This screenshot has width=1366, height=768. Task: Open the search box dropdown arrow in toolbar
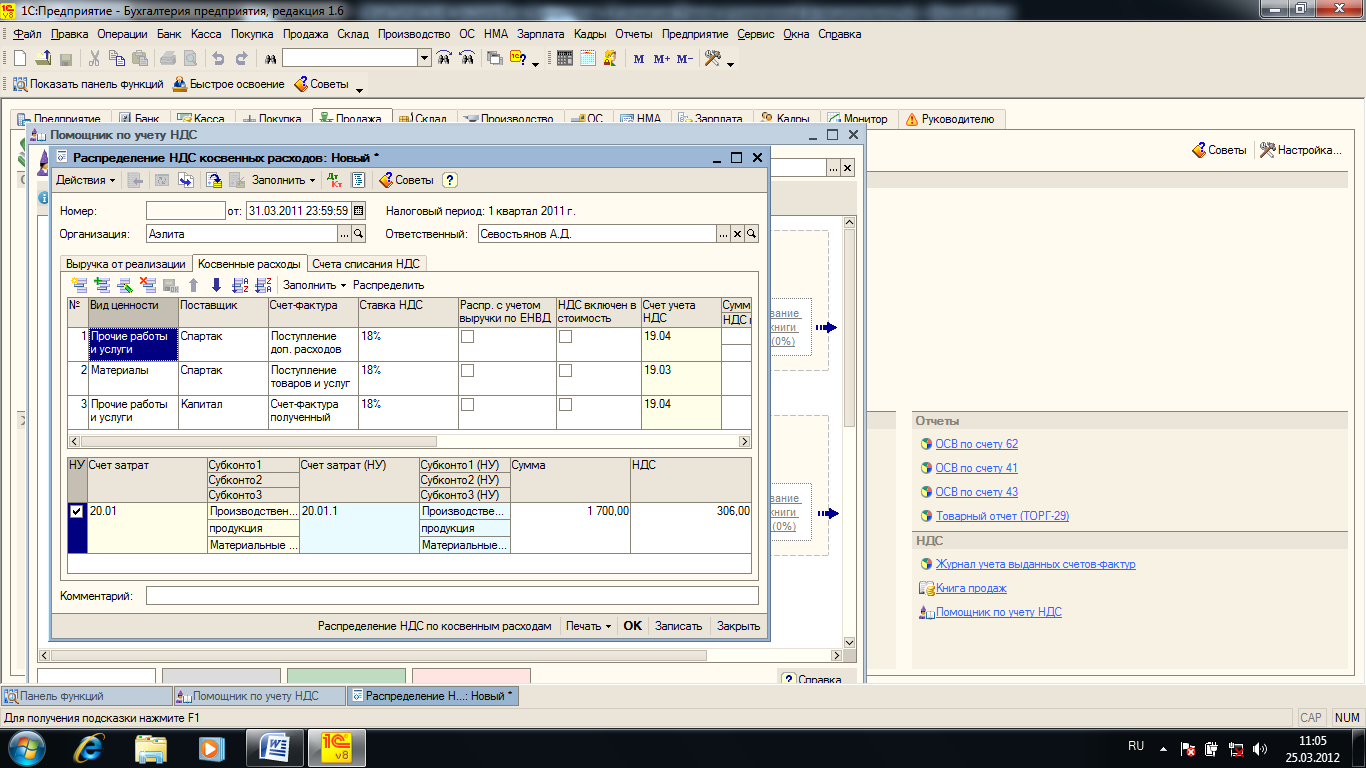425,59
